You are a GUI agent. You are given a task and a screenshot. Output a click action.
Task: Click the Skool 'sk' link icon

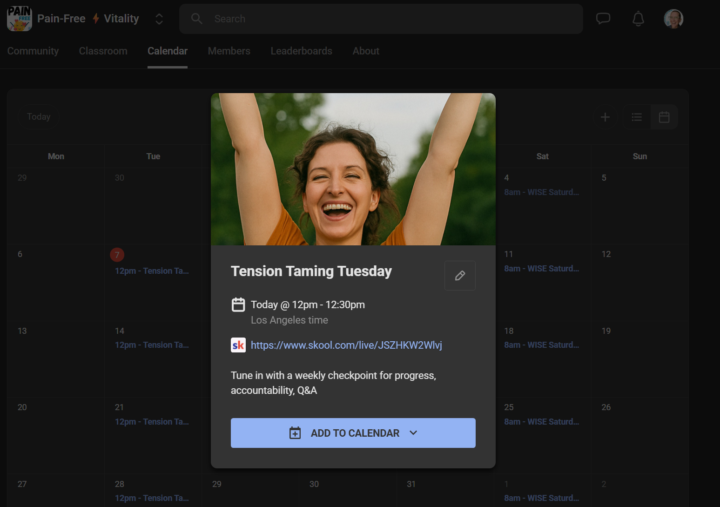pos(238,345)
